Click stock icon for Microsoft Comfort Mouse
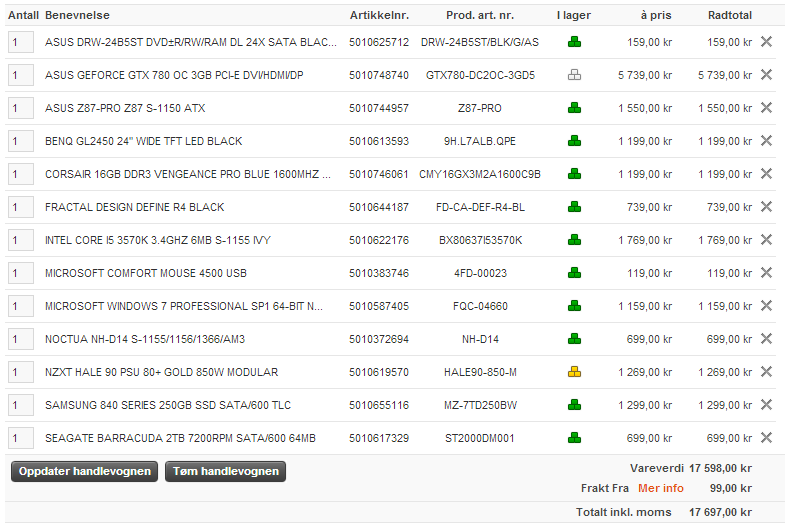Viewport: 791px width, 529px height. point(574,273)
